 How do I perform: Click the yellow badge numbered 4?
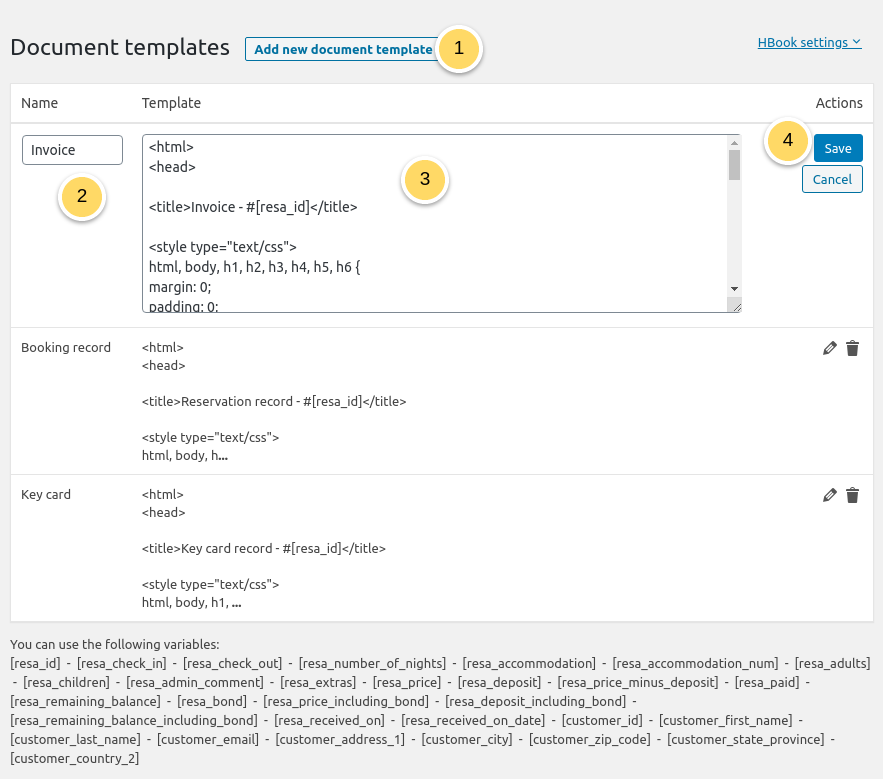788,141
